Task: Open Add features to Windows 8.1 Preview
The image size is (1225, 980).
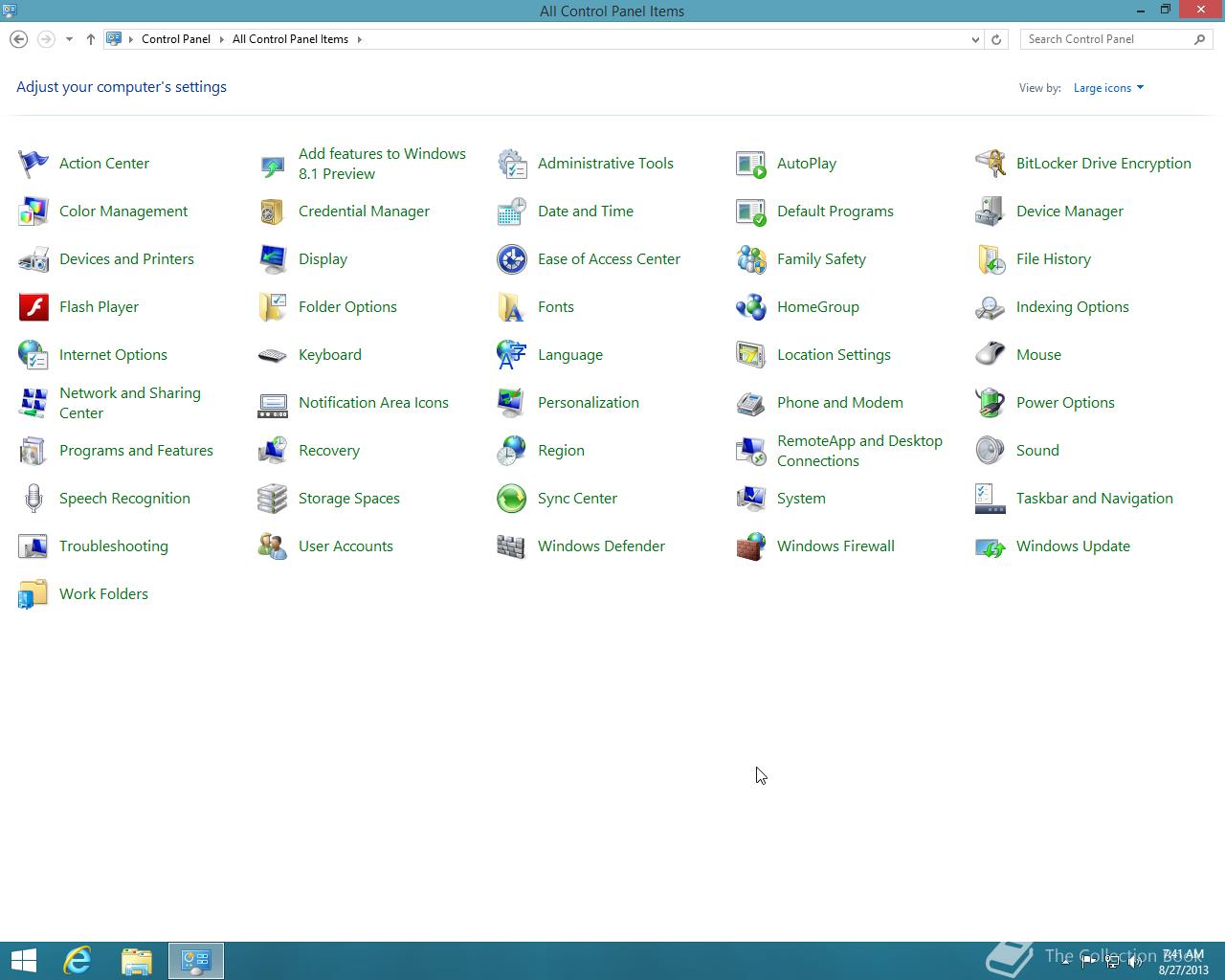Action: [382, 164]
